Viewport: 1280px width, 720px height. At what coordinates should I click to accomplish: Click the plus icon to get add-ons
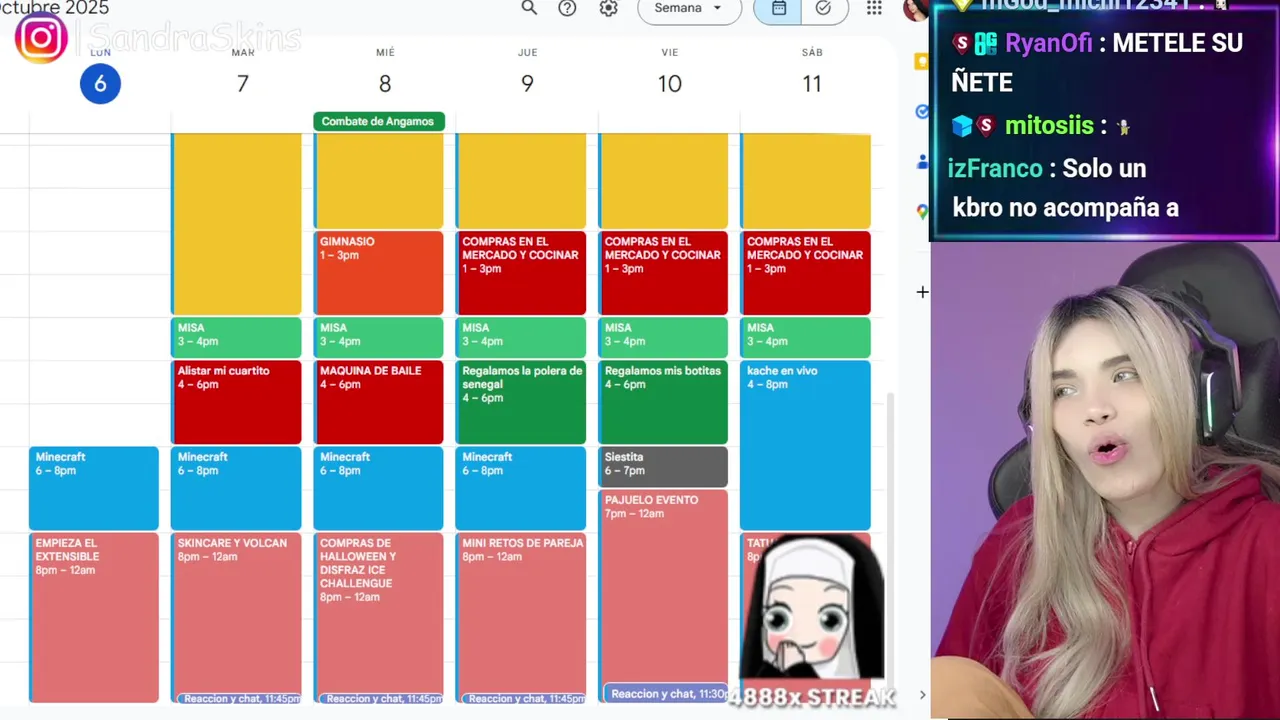(922, 292)
